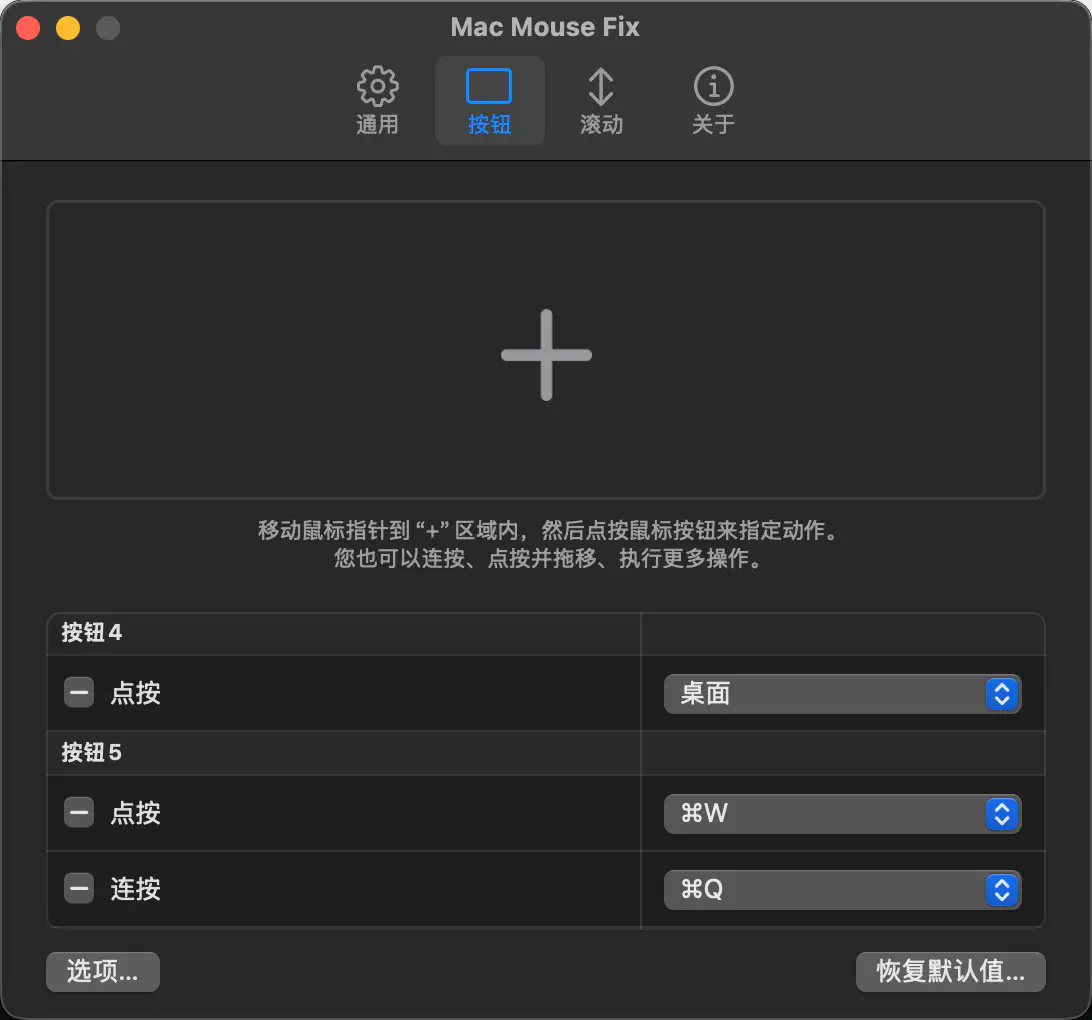Switch to the 滚动 scrolling tab
This screenshot has height=1020, width=1092.
click(x=601, y=101)
